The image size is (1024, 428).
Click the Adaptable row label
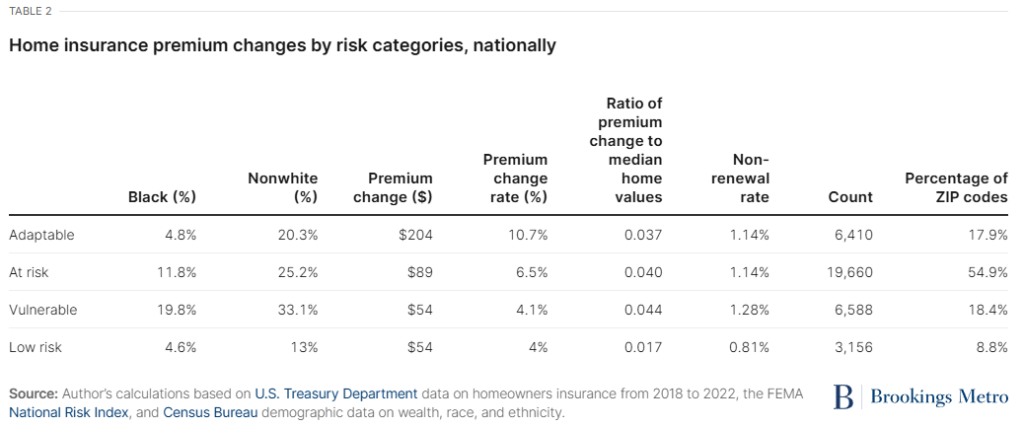click(x=41, y=234)
